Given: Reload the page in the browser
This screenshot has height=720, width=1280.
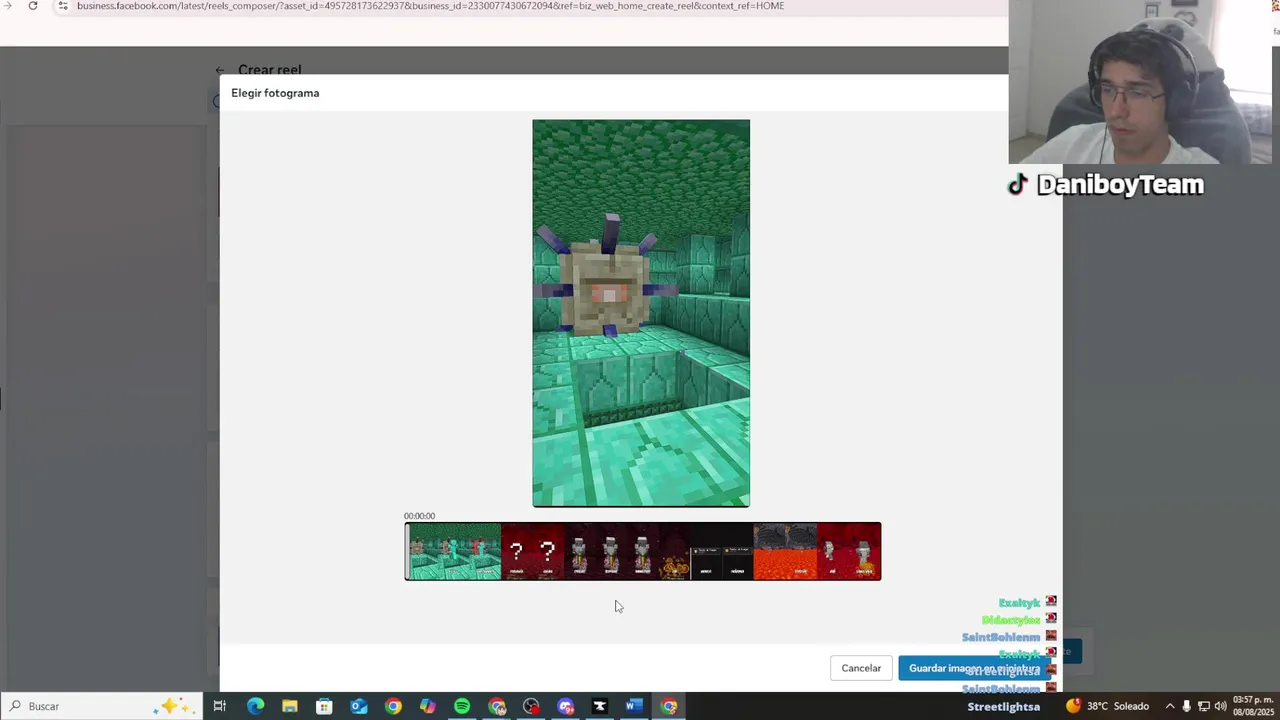Looking at the screenshot, I should (x=33, y=6).
